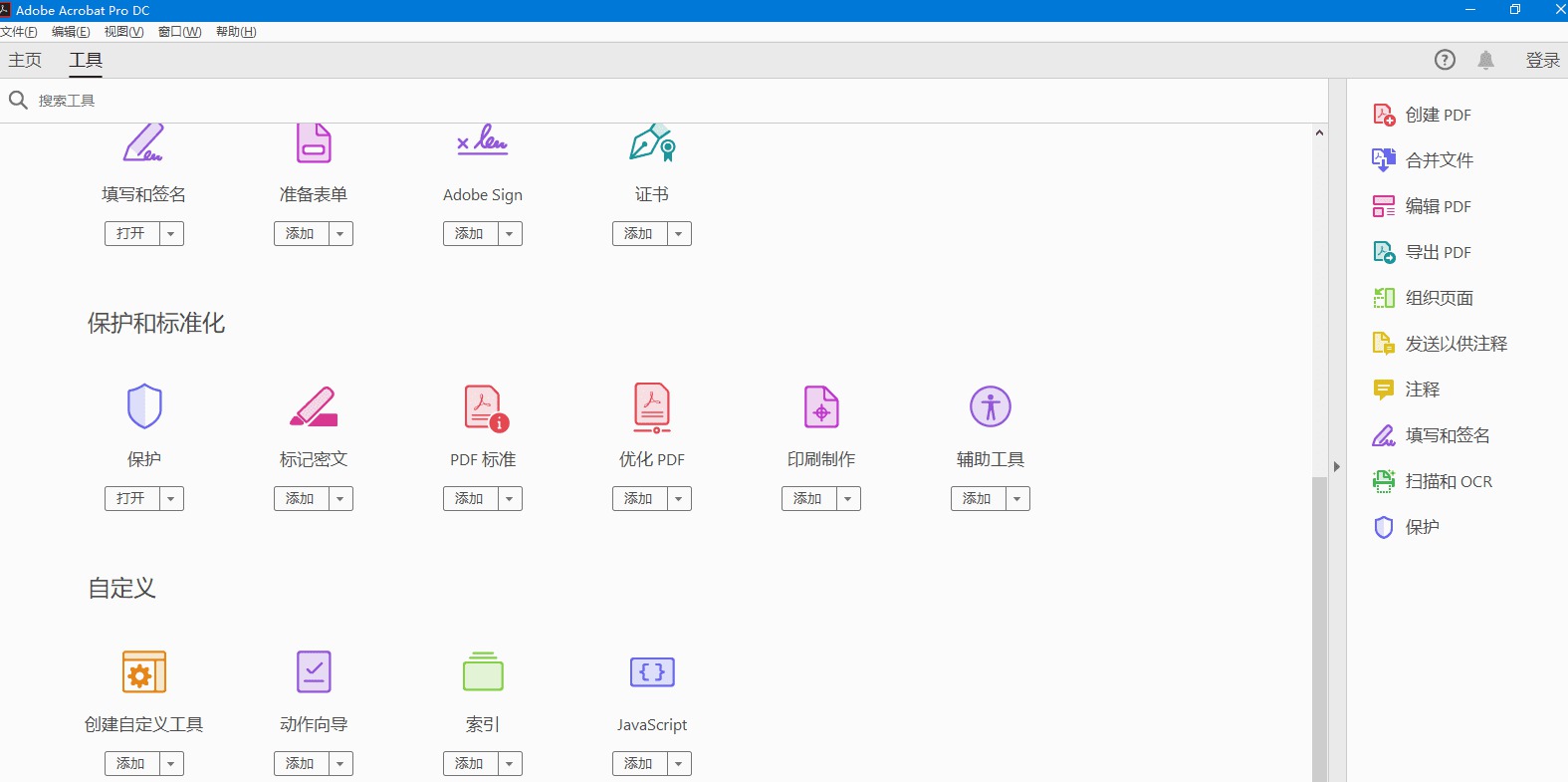The image size is (1568, 782).
Task: Expand the dropdown arrow under 印刷制作
Action: point(848,499)
